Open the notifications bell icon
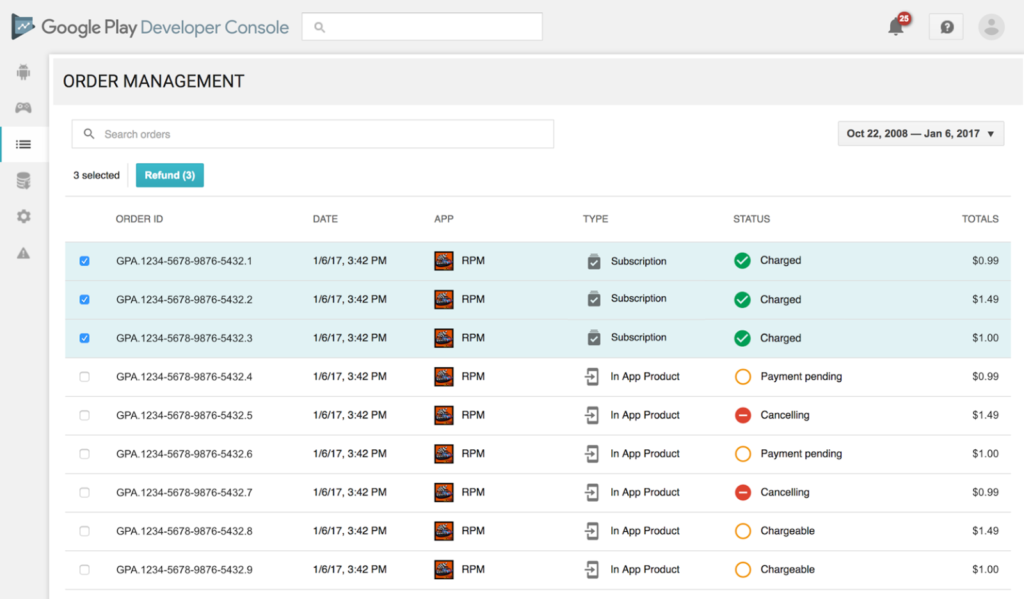The width and height of the screenshot is (1024, 599). (x=896, y=27)
